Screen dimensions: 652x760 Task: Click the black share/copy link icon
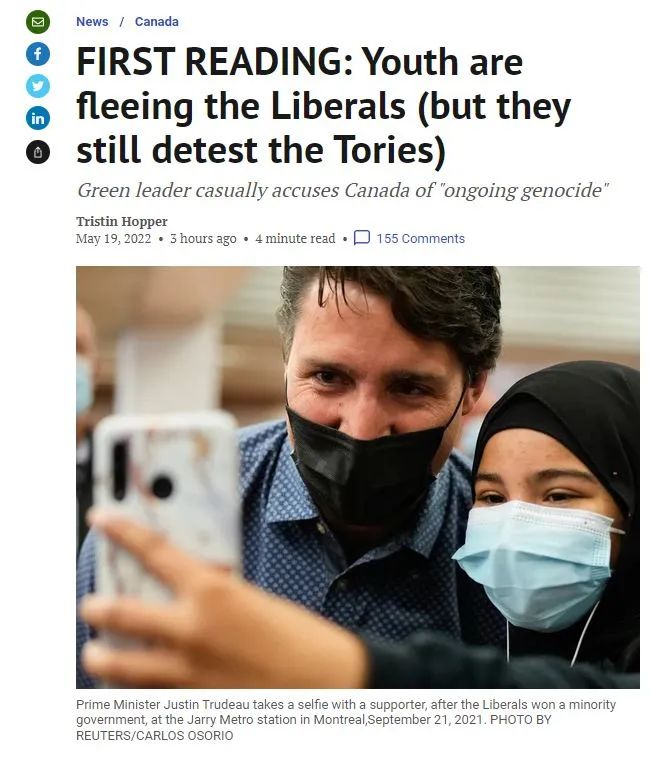tap(38, 152)
